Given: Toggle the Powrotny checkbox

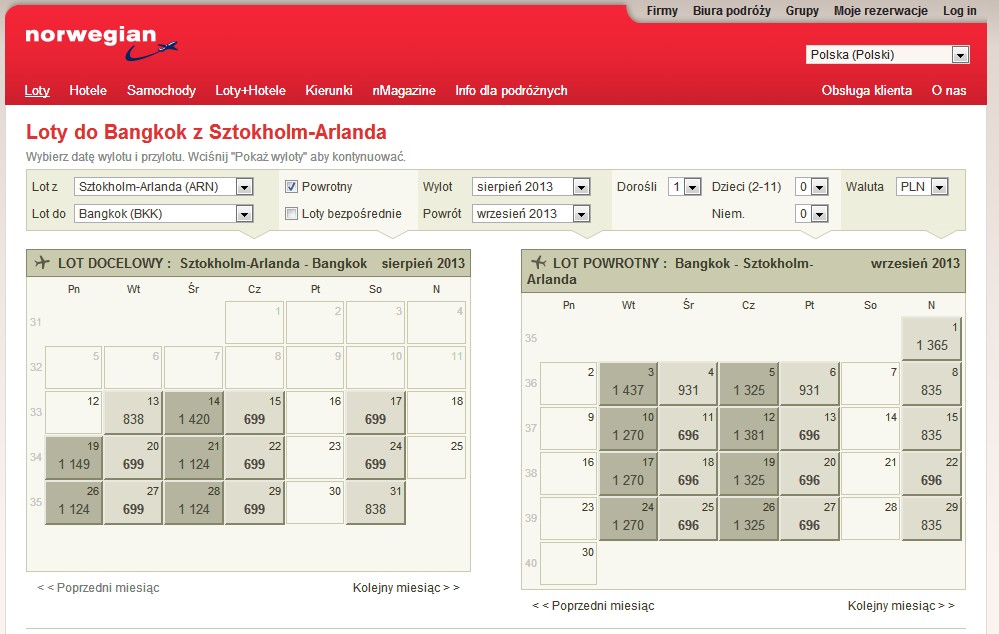Looking at the screenshot, I should [291, 187].
